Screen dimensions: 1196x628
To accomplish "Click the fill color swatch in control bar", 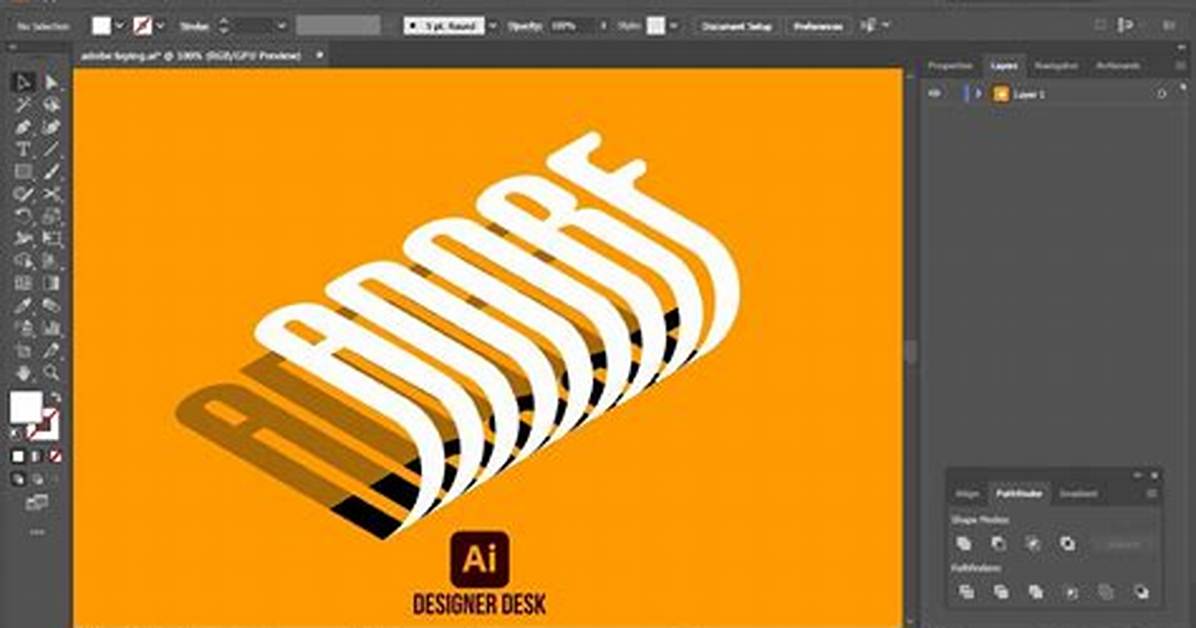I will [x=101, y=26].
